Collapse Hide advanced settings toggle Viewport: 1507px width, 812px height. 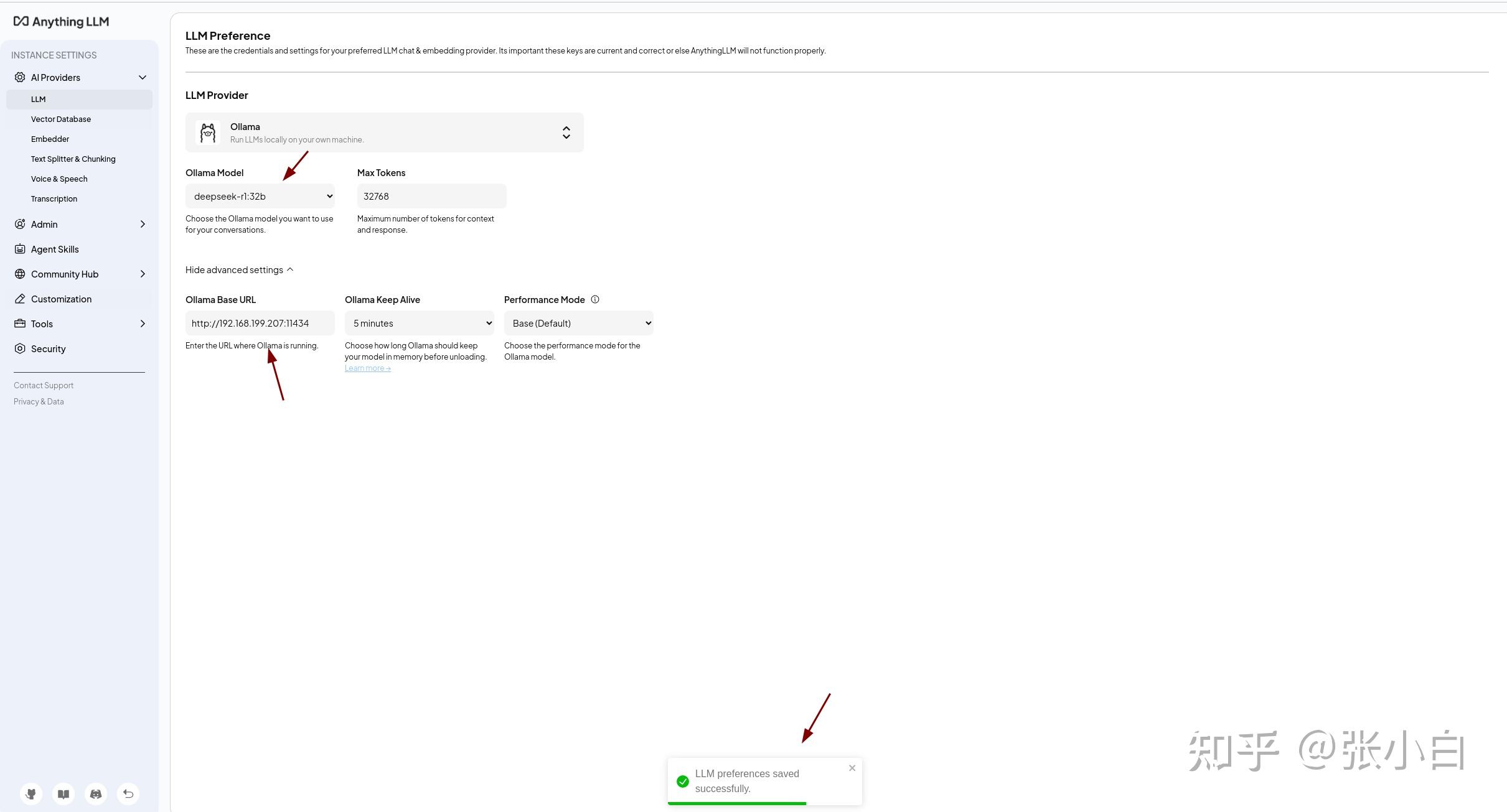coord(240,270)
